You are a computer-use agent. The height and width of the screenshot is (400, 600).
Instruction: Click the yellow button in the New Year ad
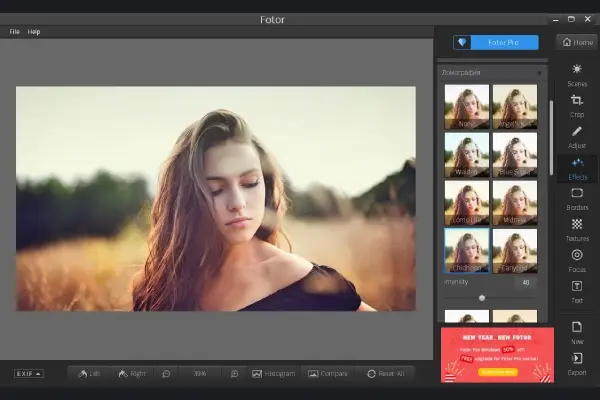497,372
